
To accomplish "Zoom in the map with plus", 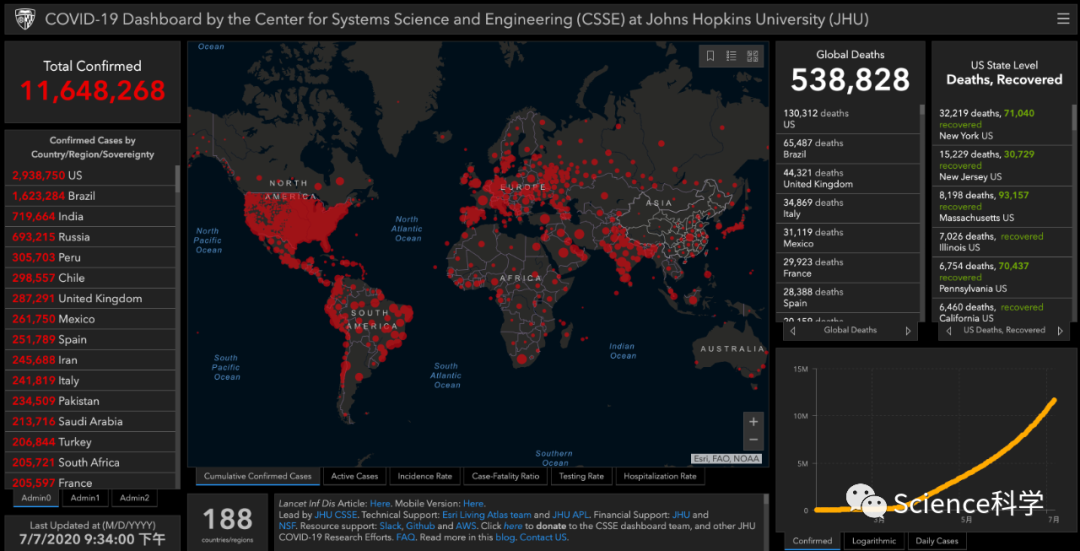I will tap(754, 422).
